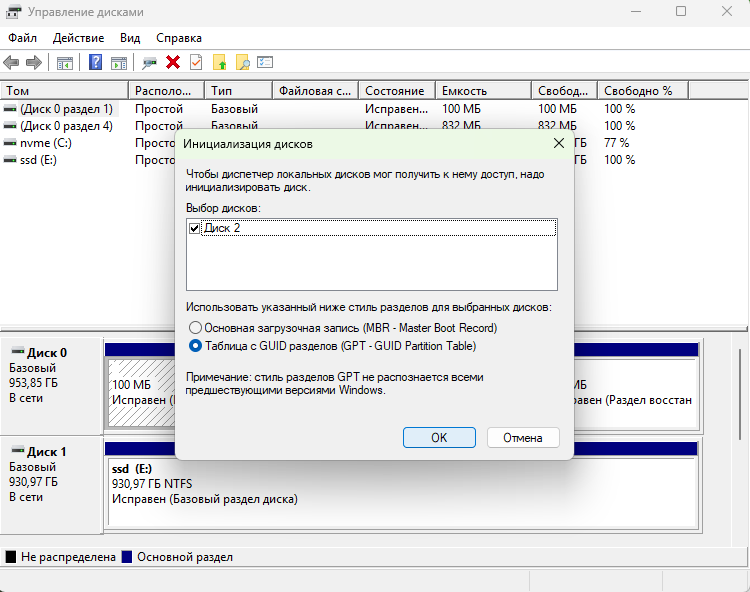Viewport: 750px width, 592px height.
Task: Click the connect disk toolbar icon
Action: [x=150, y=62]
